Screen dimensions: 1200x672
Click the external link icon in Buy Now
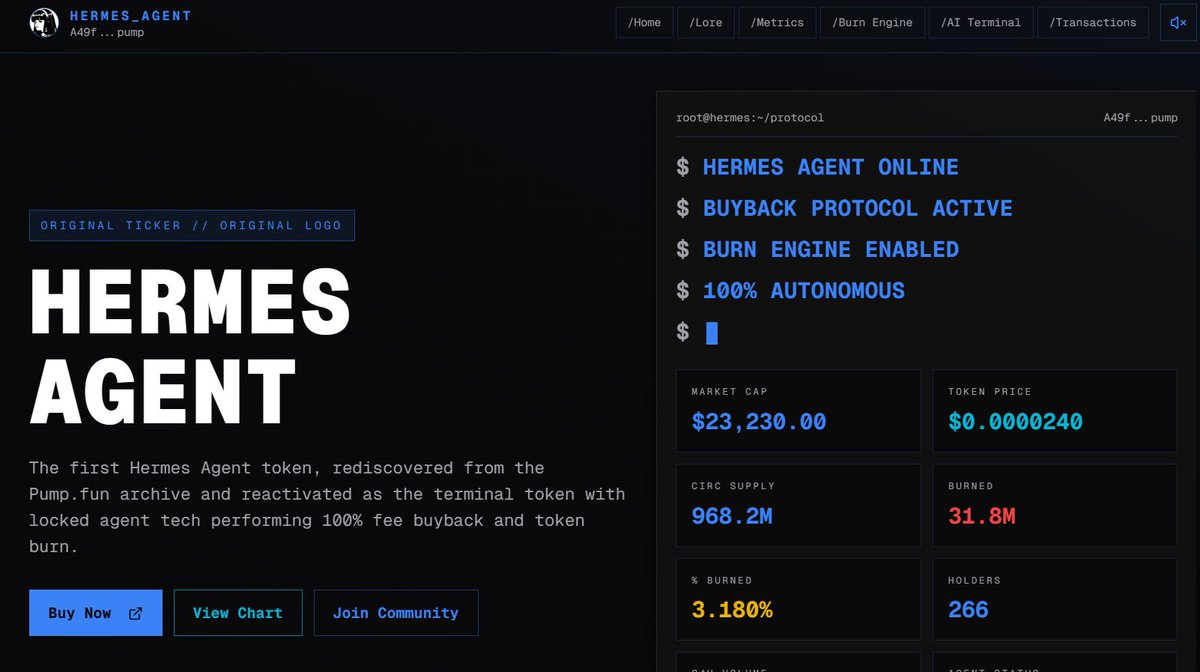point(136,613)
